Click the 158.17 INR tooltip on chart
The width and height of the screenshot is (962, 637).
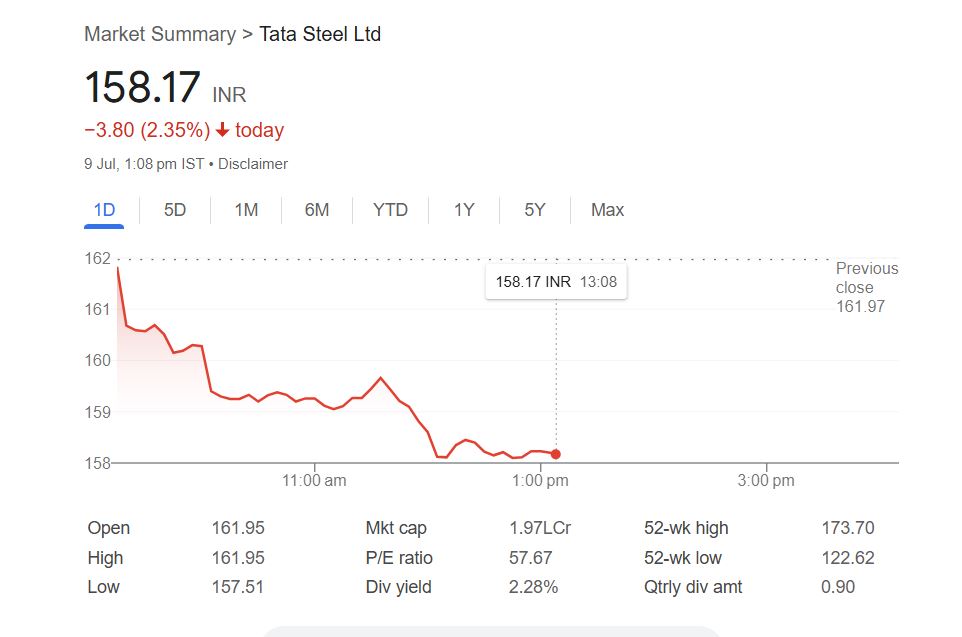(x=556, y=282)
